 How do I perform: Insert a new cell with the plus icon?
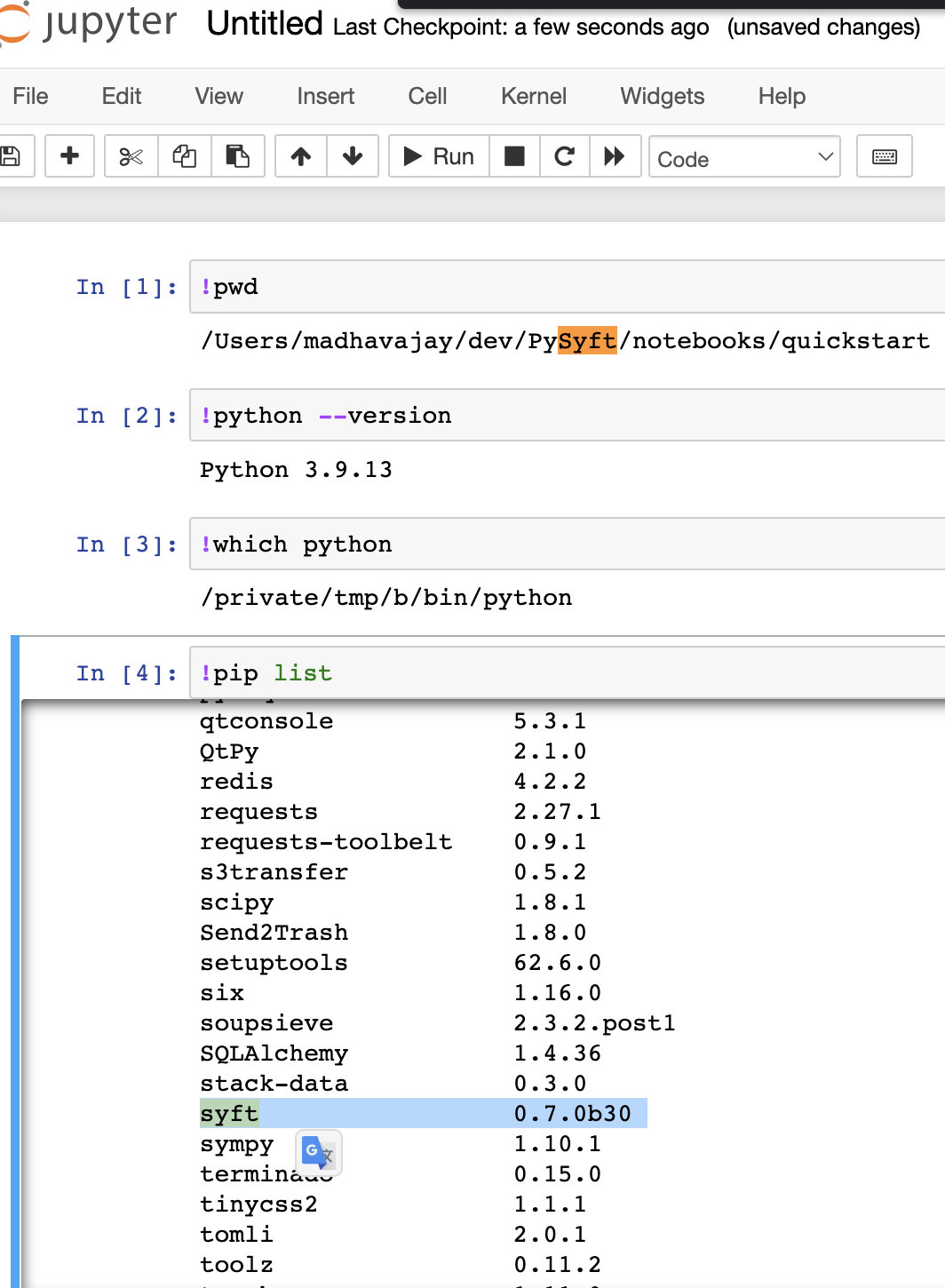click(x=69, y=155)
